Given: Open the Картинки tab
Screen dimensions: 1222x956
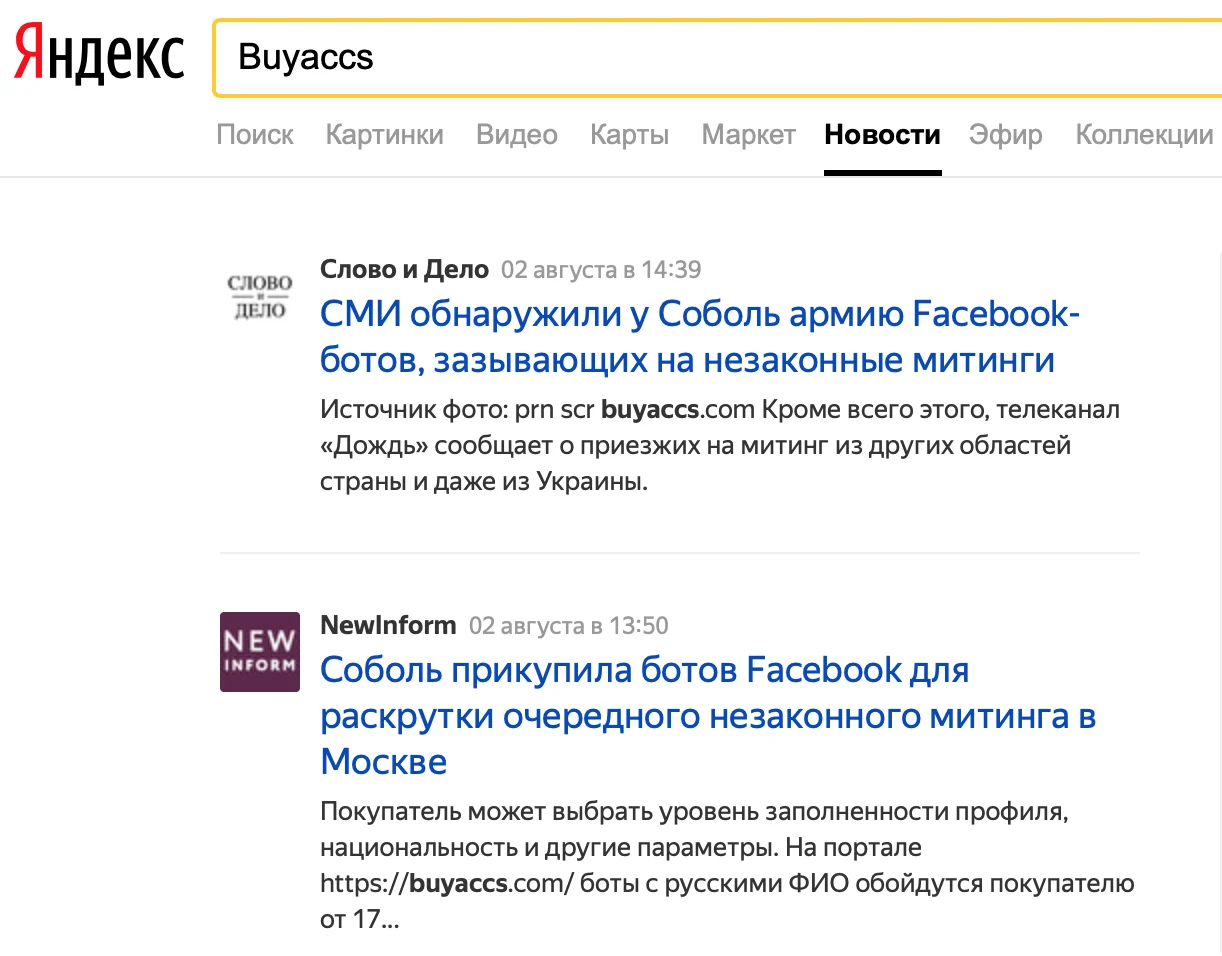Looking at the screenshot, I should point(385,135).
